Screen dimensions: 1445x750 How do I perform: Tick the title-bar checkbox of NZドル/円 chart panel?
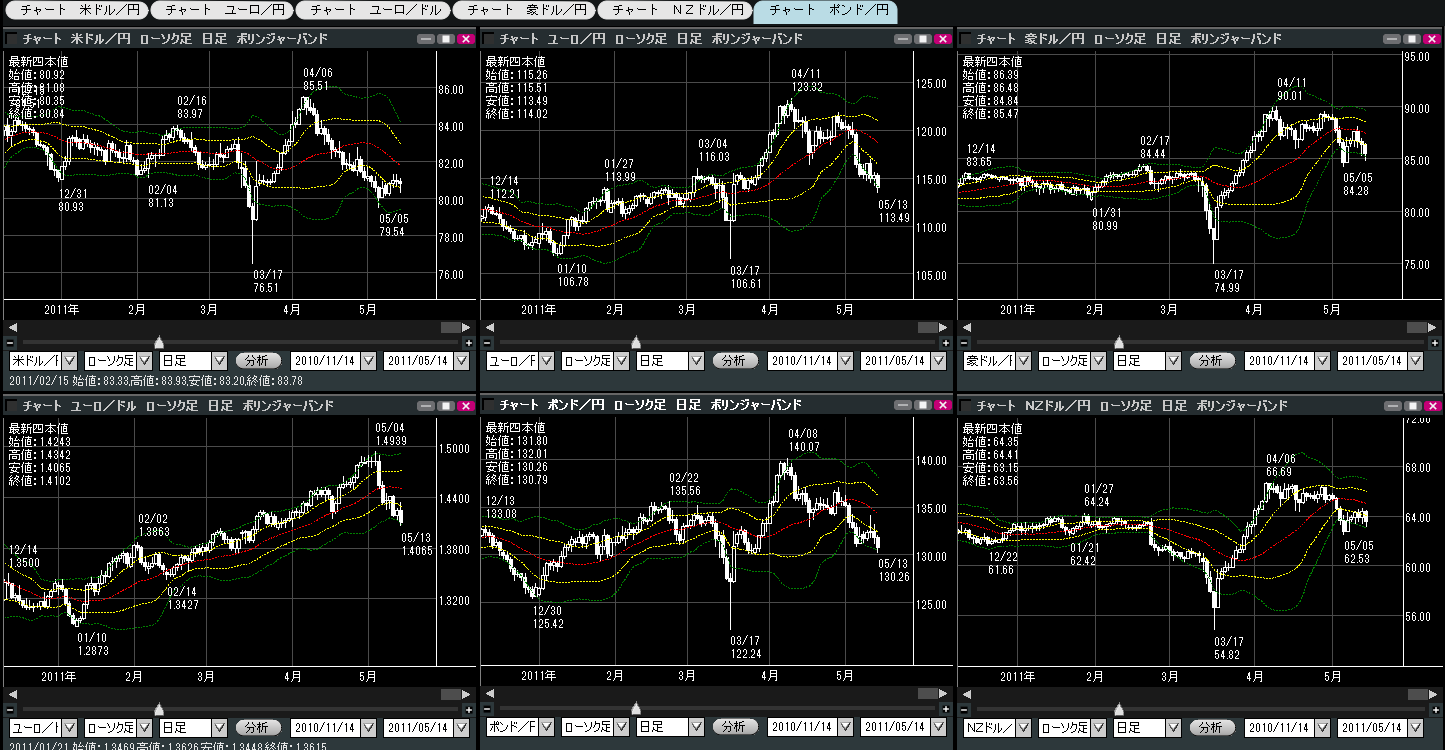966,406
